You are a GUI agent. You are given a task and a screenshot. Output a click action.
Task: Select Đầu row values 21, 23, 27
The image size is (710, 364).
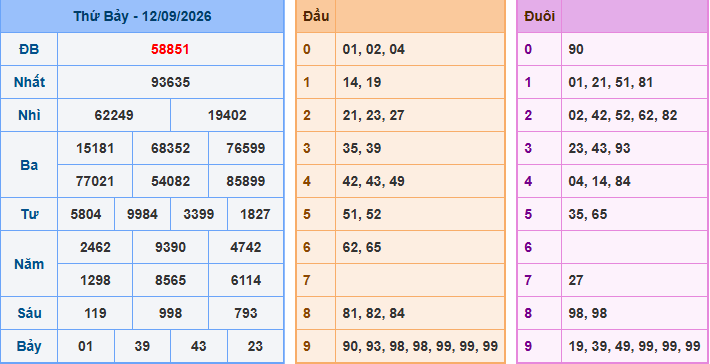[374, 115]
